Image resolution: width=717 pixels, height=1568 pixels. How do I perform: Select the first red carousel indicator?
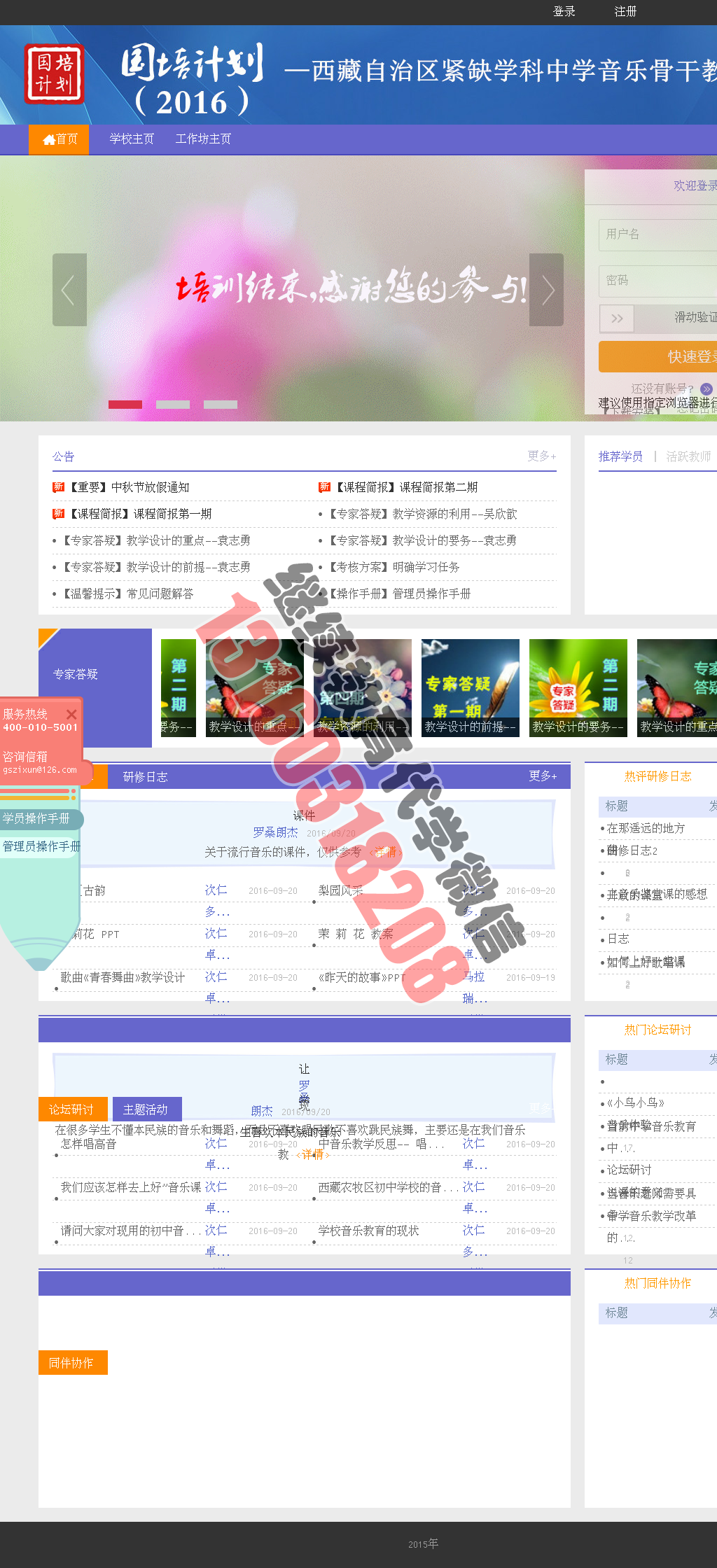tap(125, 405)
